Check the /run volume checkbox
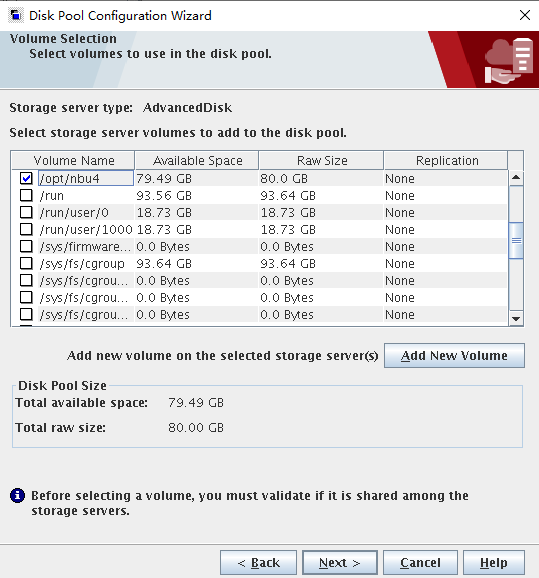 pyautogui.click(x=26, y=195)
